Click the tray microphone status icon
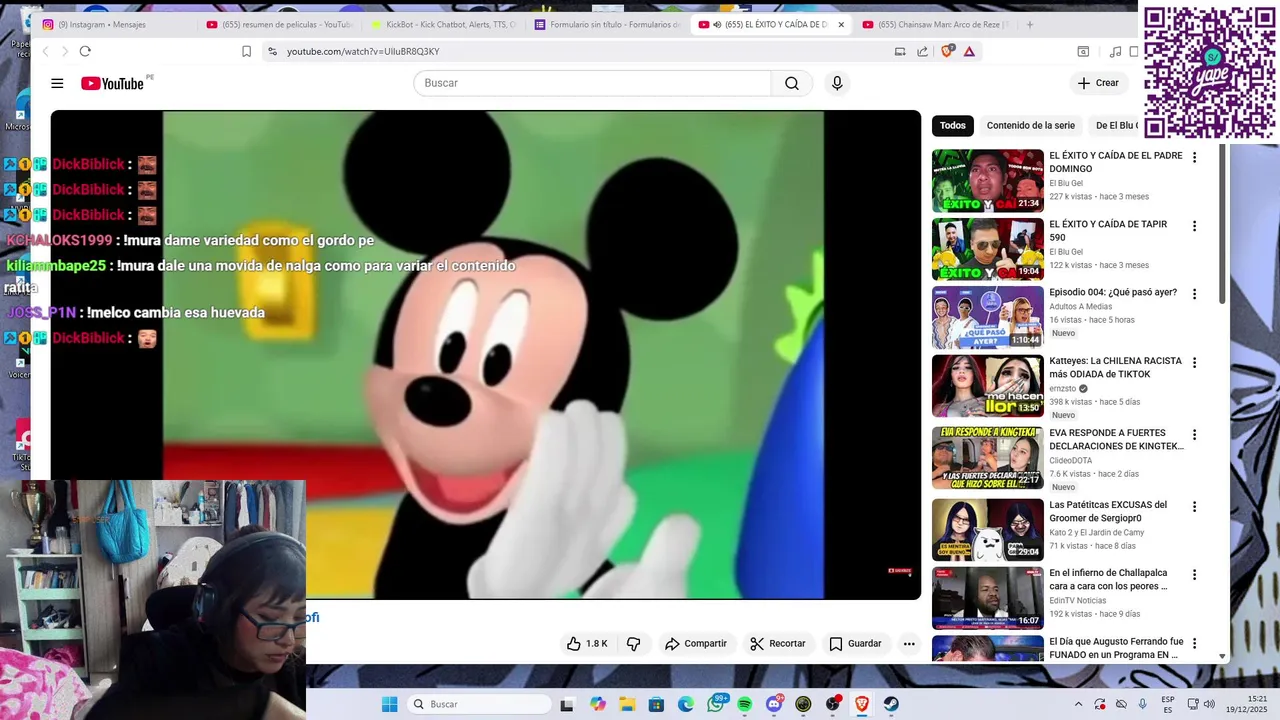1280x720 pixels. (1143, 704)
